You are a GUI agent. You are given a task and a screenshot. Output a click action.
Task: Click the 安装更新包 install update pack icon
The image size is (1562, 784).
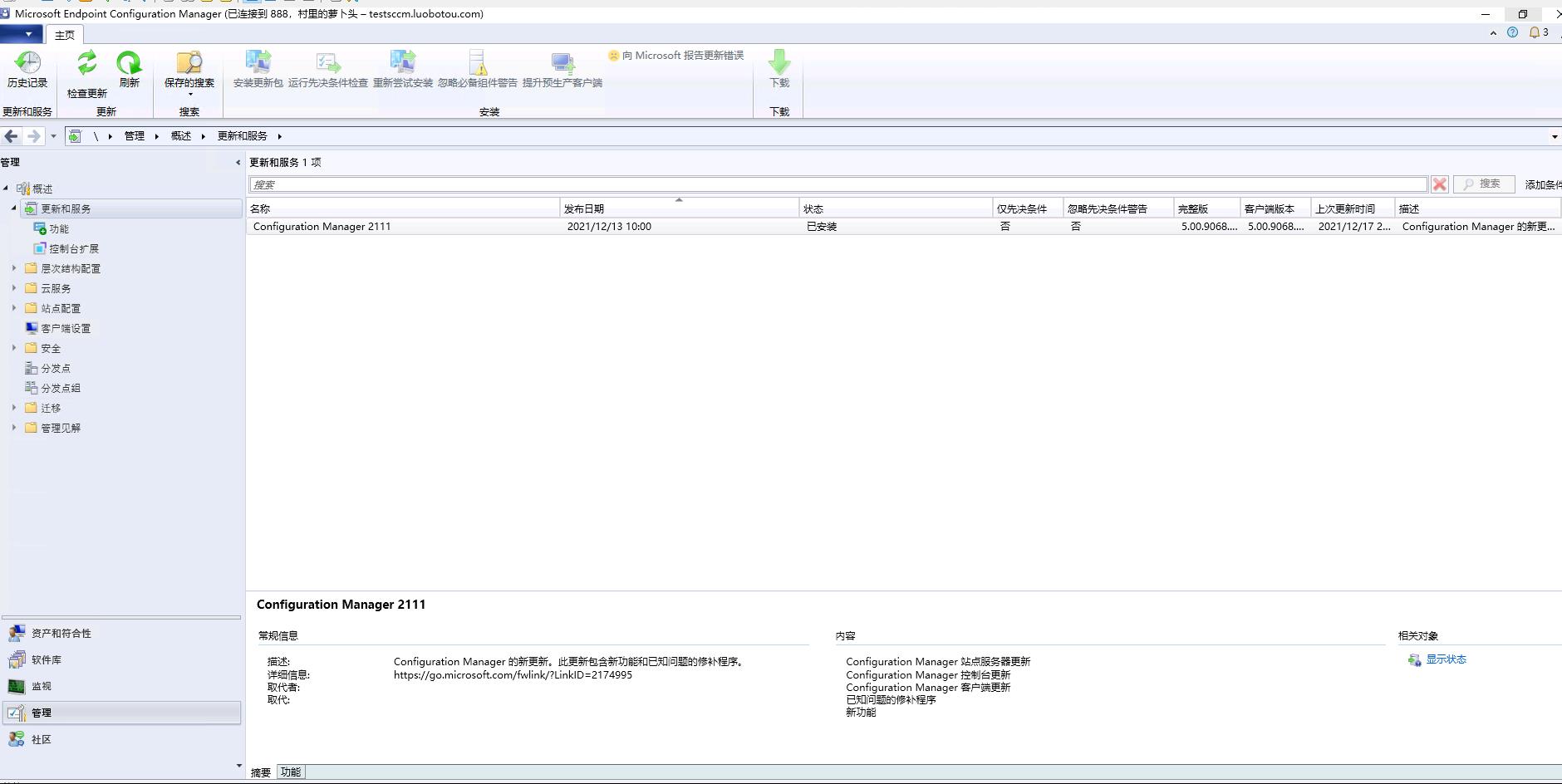click(258, 63)
